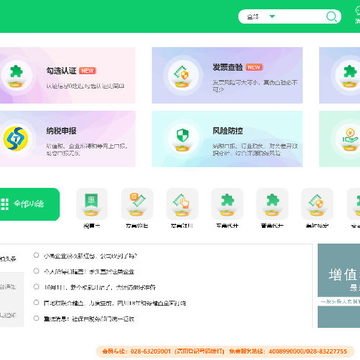Open the puzzle shortcut beside the ticket-shield shortcut
This screenshot has height=360, width=360.
(x=272, y=204)
